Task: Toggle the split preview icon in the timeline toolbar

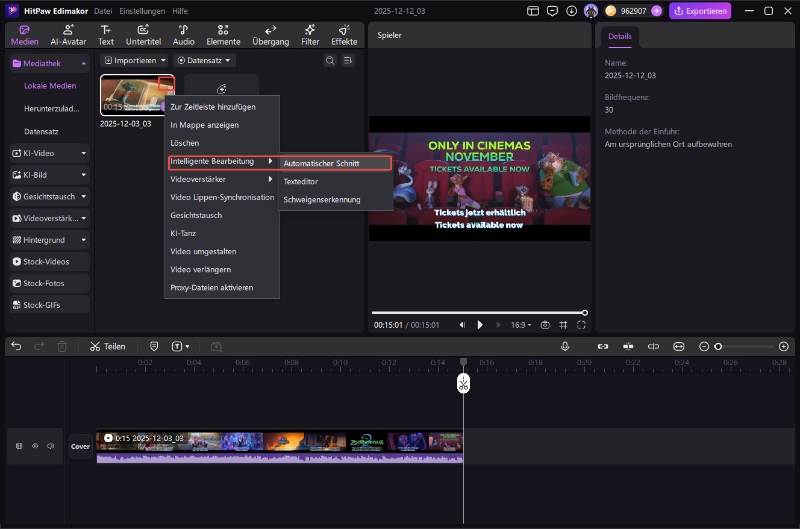Action: pos(653,346)
